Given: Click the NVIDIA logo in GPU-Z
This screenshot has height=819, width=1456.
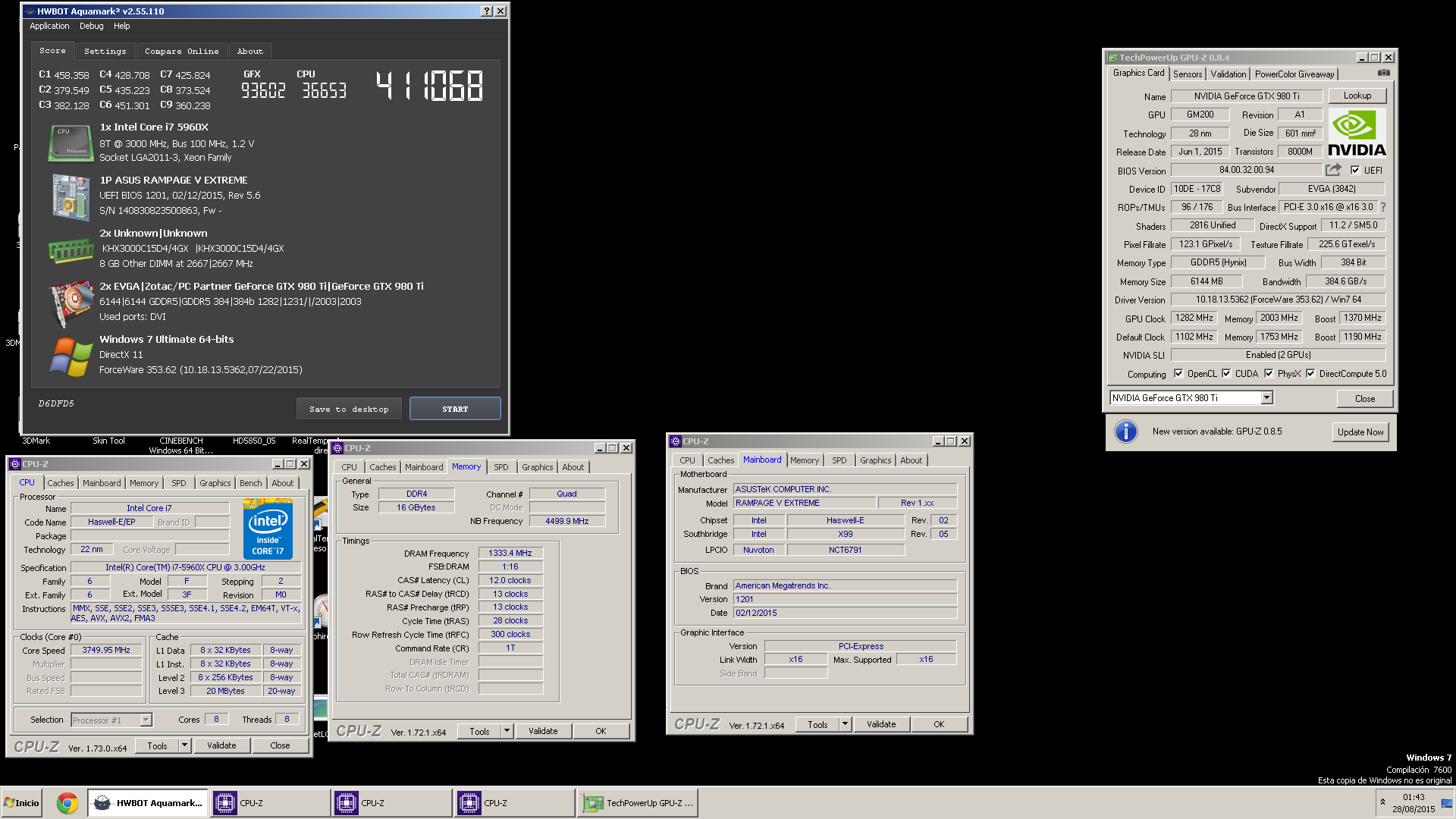Looking at the screenshot, I should click(x=1357, y=133).
